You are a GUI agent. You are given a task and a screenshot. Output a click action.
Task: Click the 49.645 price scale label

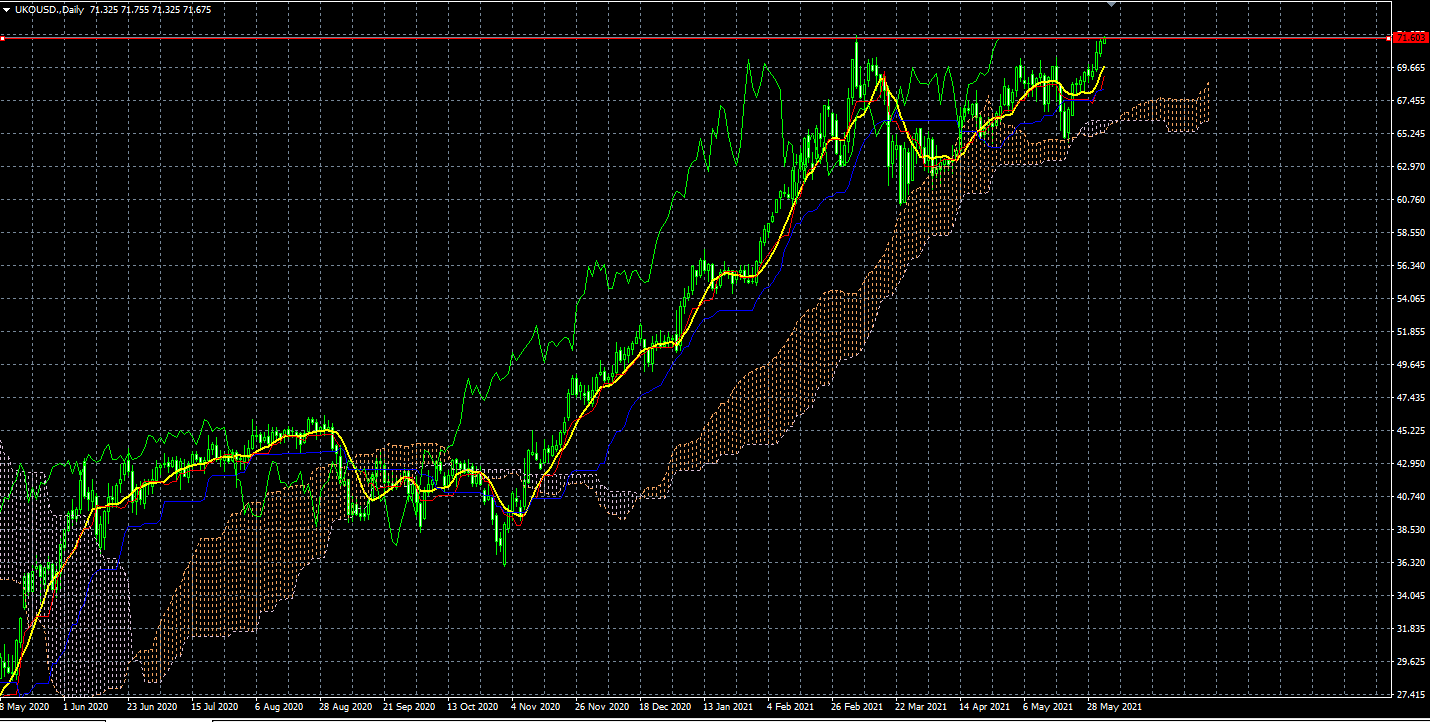point(1410,365)
